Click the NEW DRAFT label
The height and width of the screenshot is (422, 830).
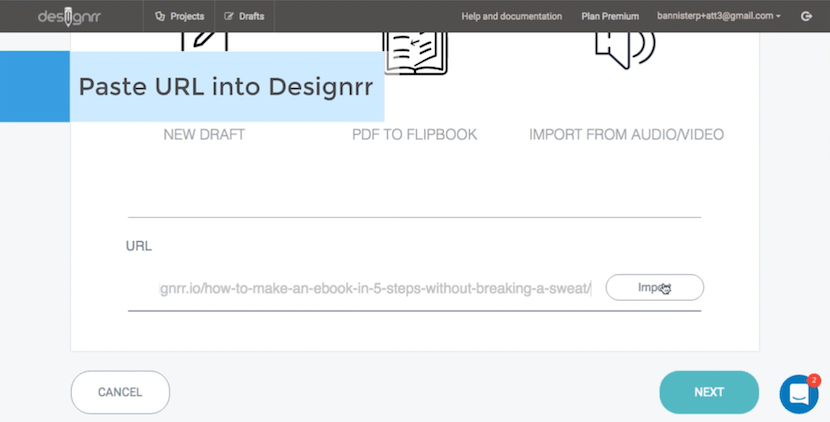[204, 134]
